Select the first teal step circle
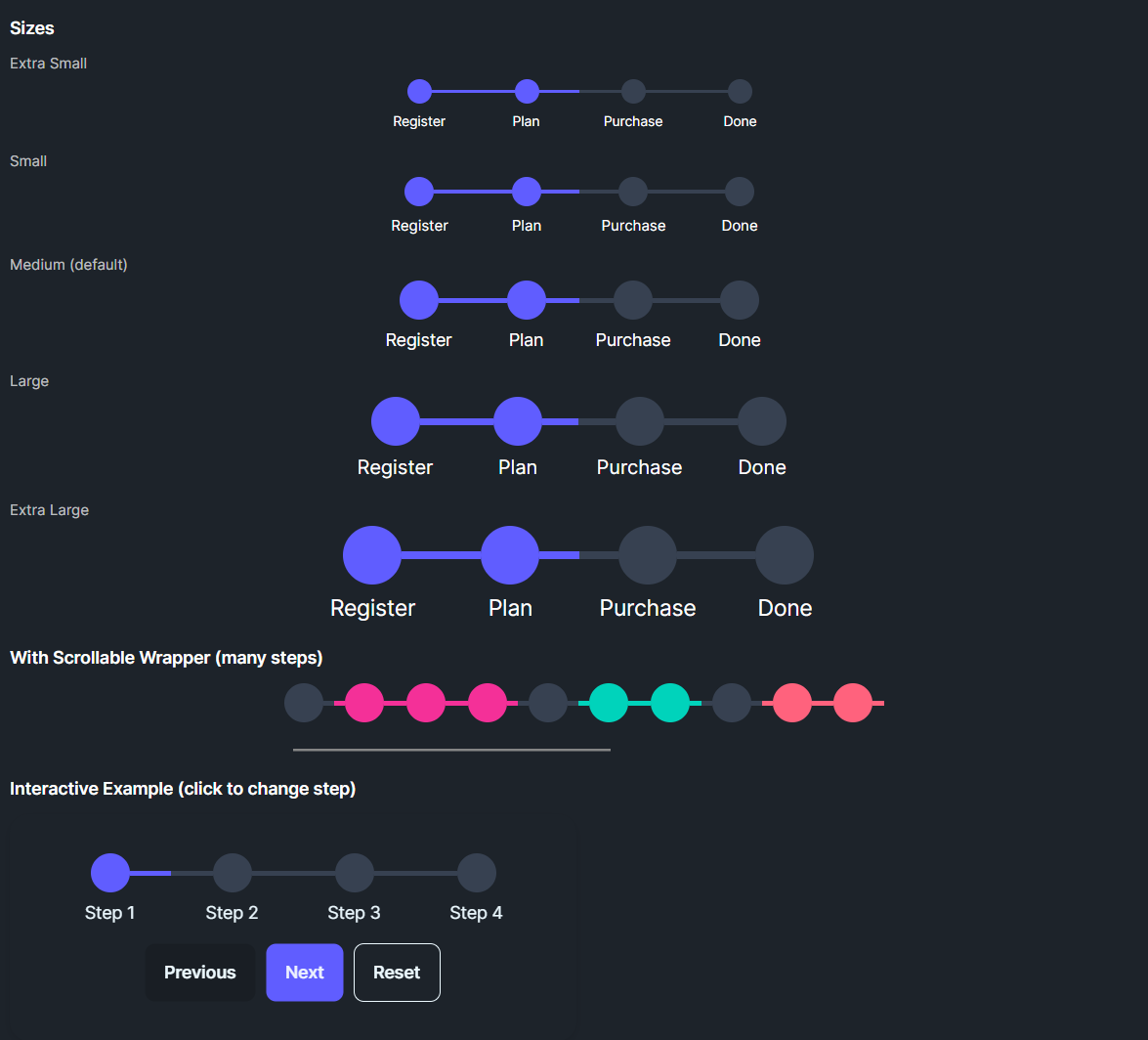1148x1040 pixels. [610, 703]
